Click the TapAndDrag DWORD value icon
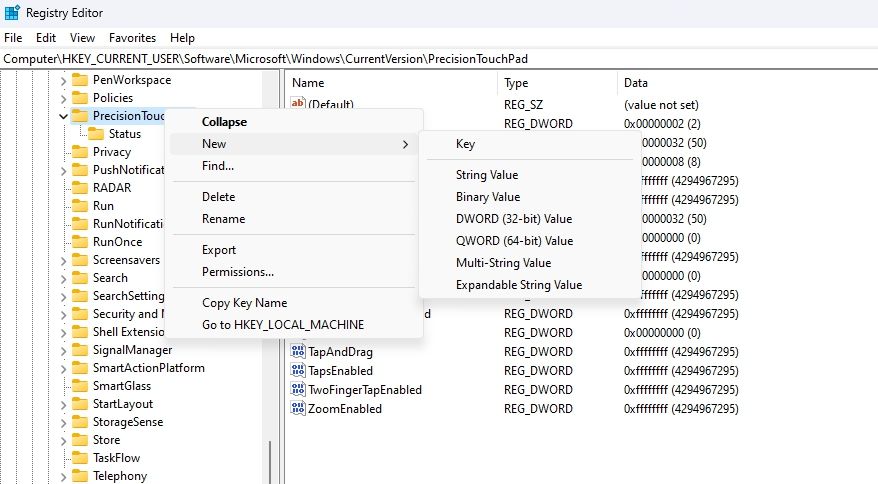878x484 pixels. [298, 352]
